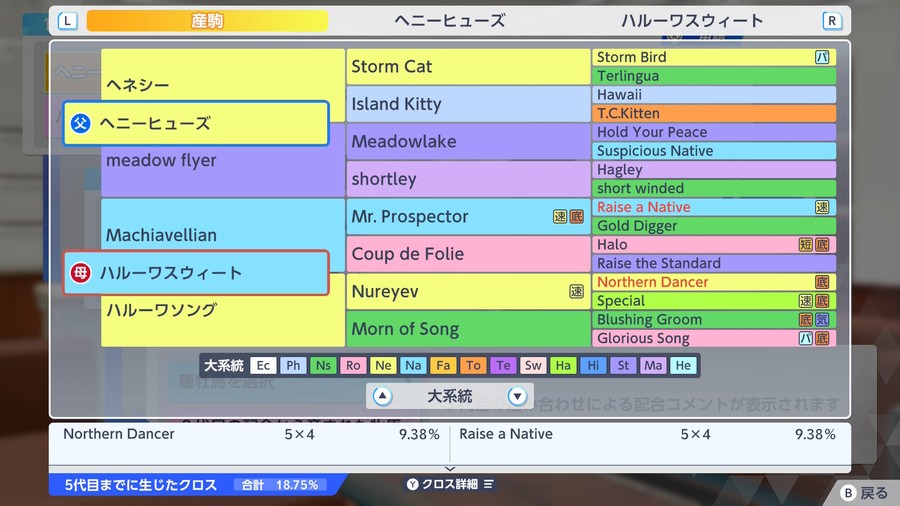Select sire ヘニーヒューズ in pedigree
Viewport: 900px width, 506px height.
click(x=196, y=123)
